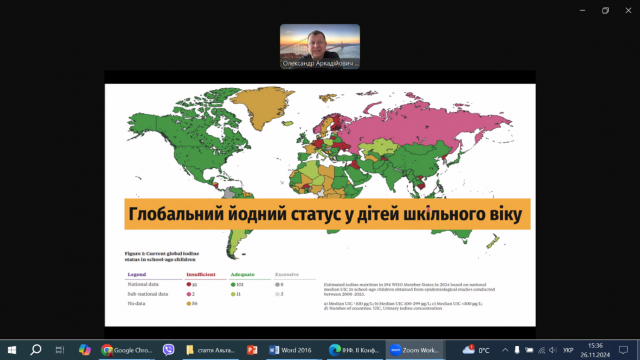This screenshot has width=640, height=360.
Task: Switch to Edge 'ІНФ. II Конф...' window
Action: [x=355, y=350]
